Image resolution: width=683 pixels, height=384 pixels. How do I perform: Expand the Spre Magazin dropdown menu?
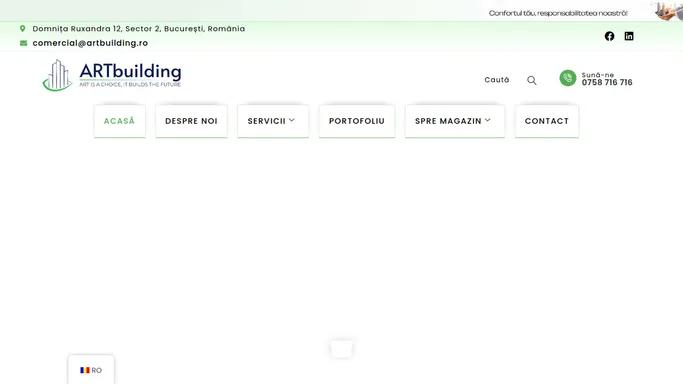(454, 121)
